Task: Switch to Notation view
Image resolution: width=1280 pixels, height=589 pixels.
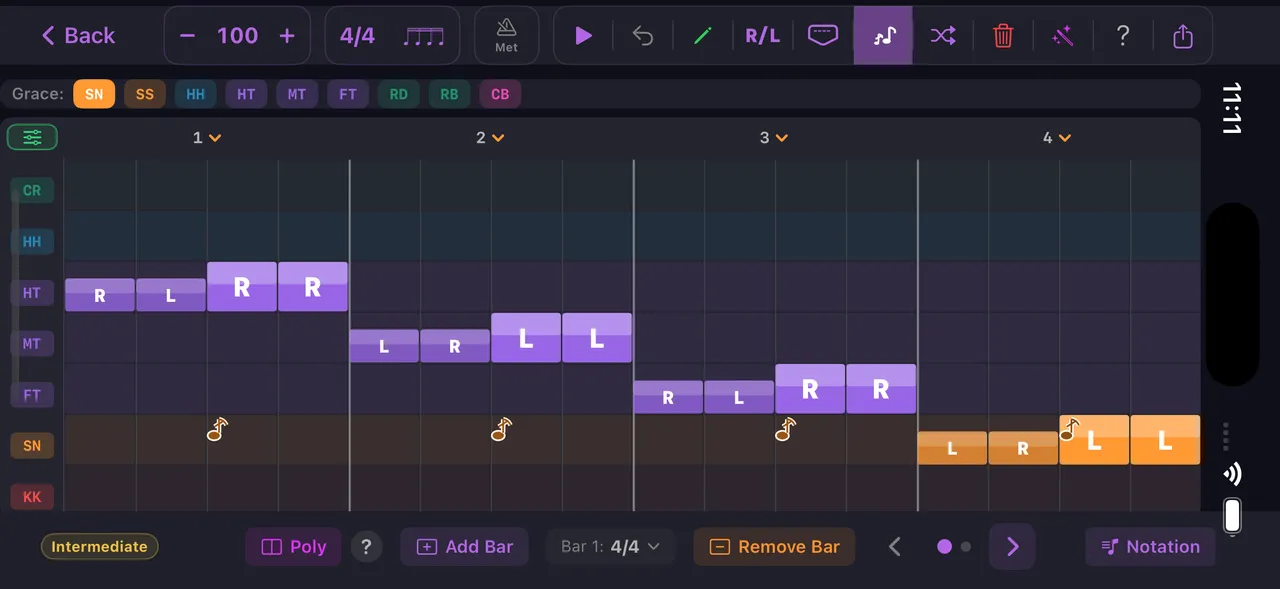Action: point(1150,547)
